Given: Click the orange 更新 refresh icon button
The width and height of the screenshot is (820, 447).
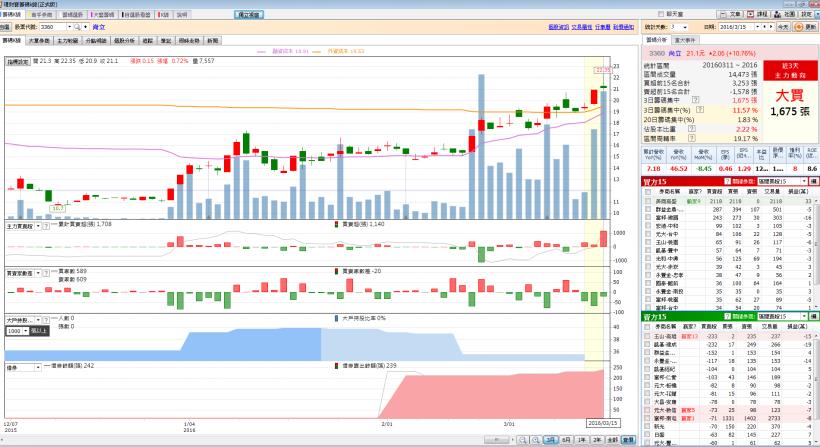Looking at the screenshot, I should (x=805, y=27).
